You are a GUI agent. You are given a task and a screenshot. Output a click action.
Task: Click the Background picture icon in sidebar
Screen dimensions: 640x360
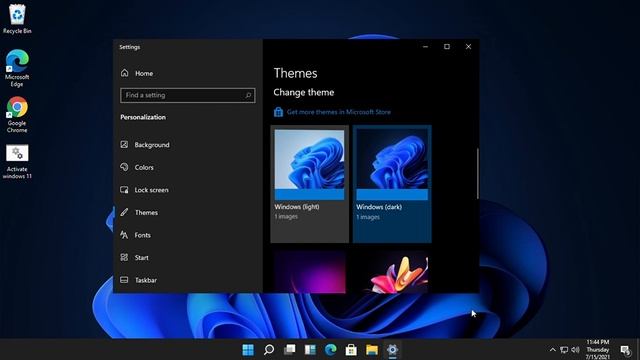[x=124, y=144]
